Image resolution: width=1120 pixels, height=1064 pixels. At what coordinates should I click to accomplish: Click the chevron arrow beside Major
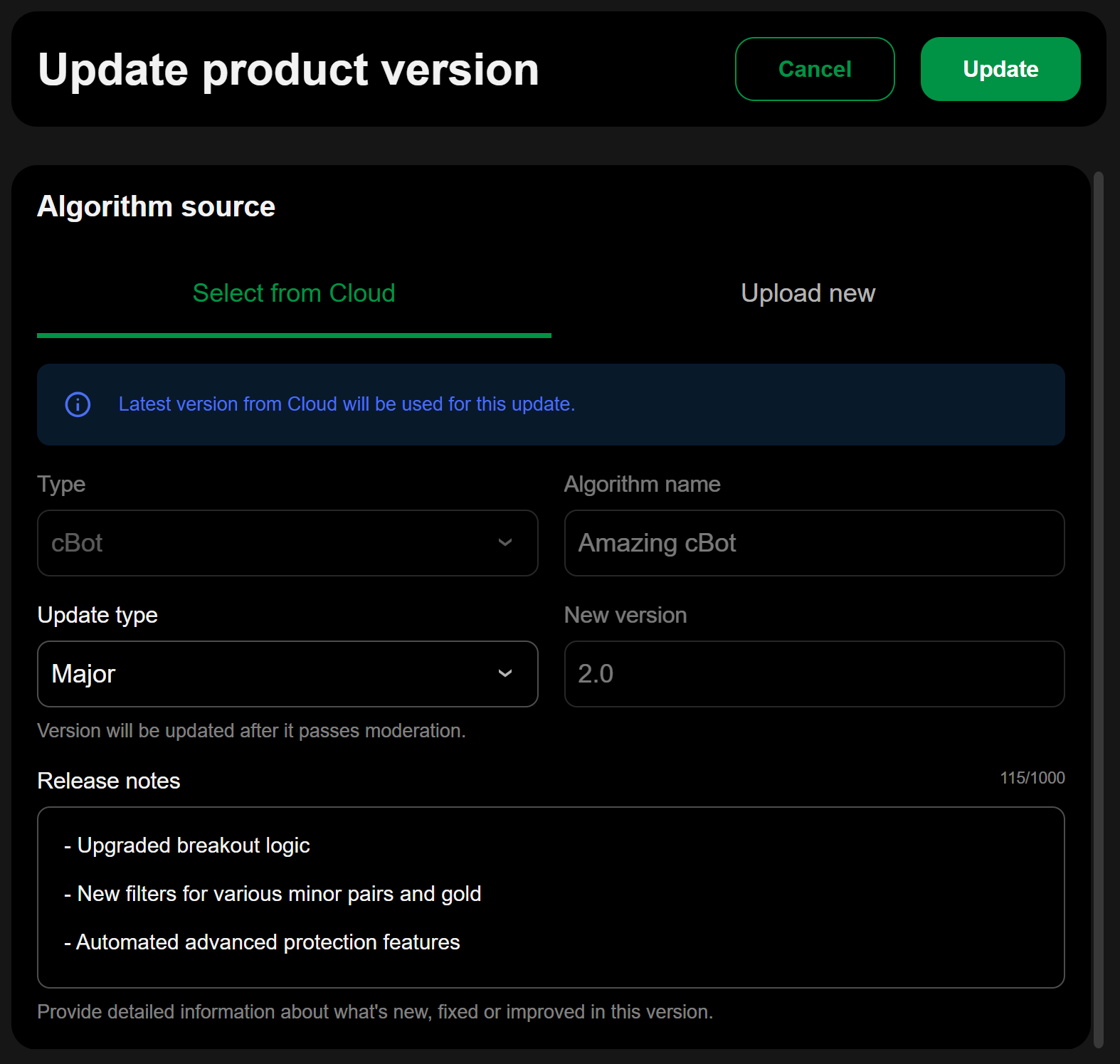505,674
